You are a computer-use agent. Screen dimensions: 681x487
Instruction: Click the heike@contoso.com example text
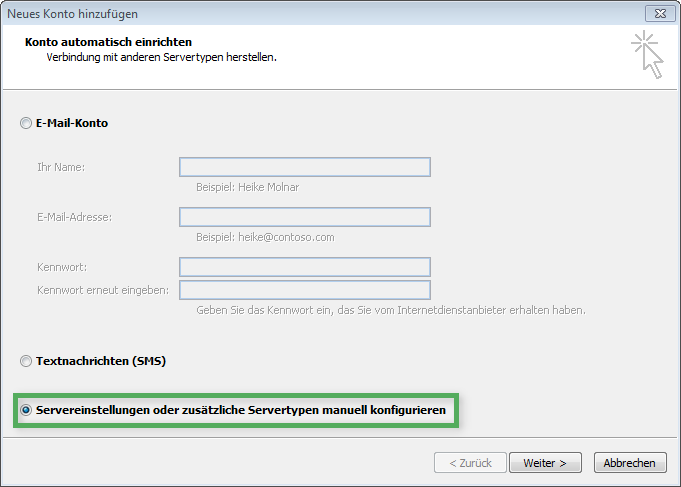click(x=286, y=237)
